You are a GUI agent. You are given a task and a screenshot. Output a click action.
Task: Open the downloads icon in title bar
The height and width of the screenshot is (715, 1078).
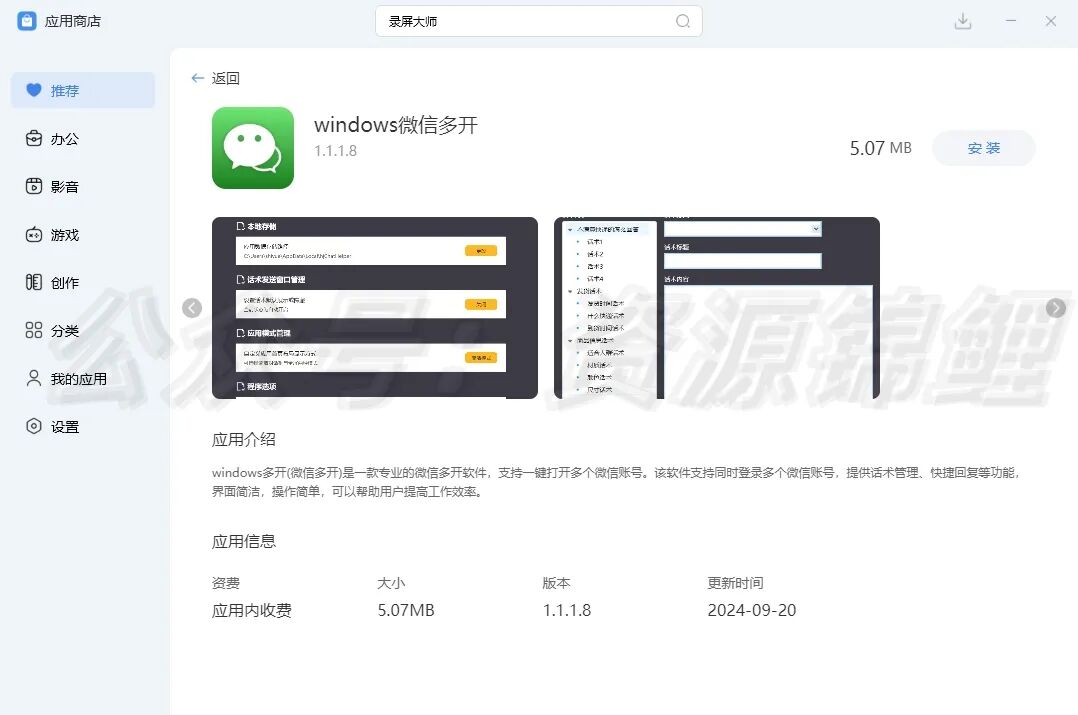pyautogui.click(x=963, y=21)
